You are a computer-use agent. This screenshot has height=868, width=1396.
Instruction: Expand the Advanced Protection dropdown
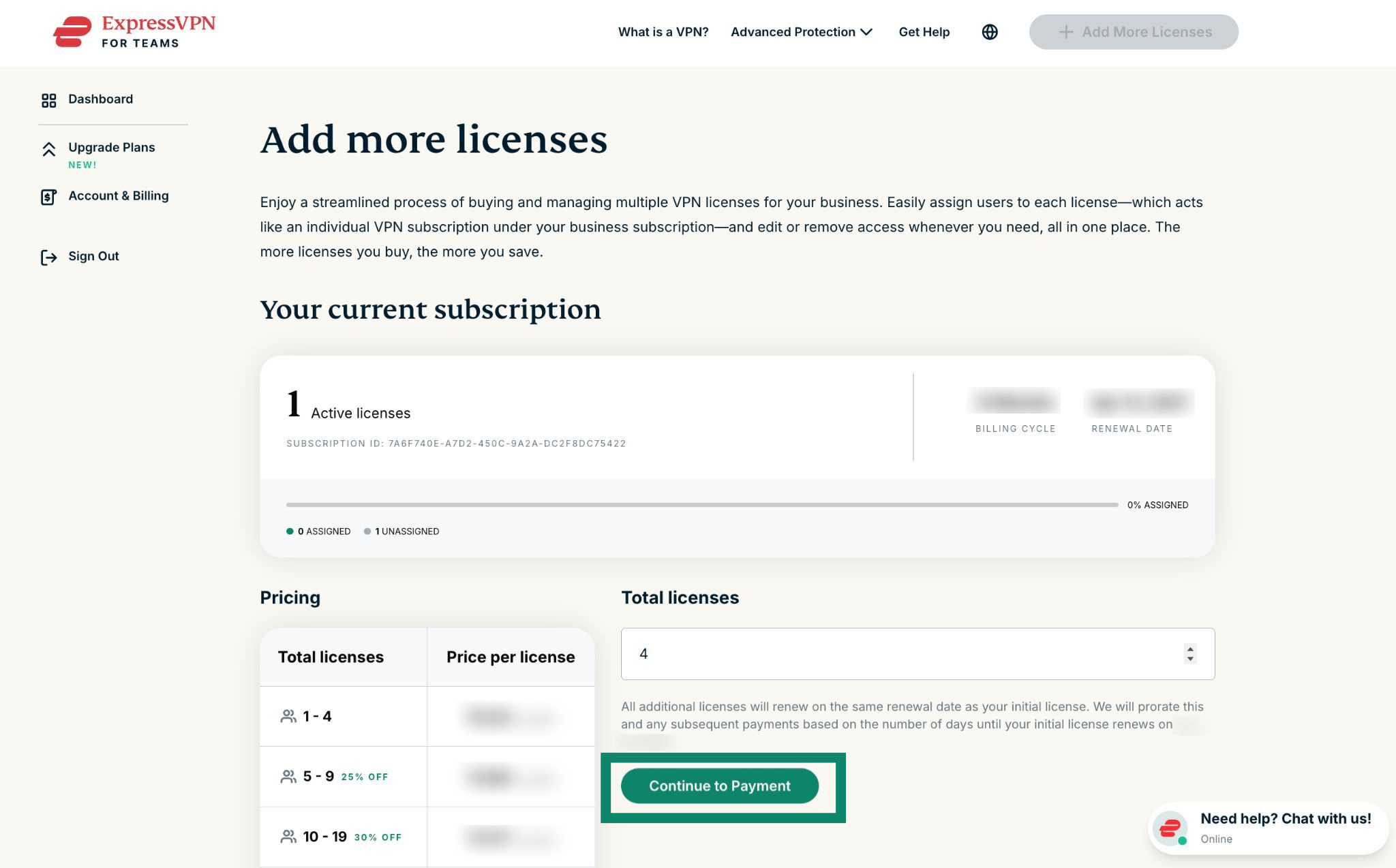pyautogui.click(x=802, y=32)
